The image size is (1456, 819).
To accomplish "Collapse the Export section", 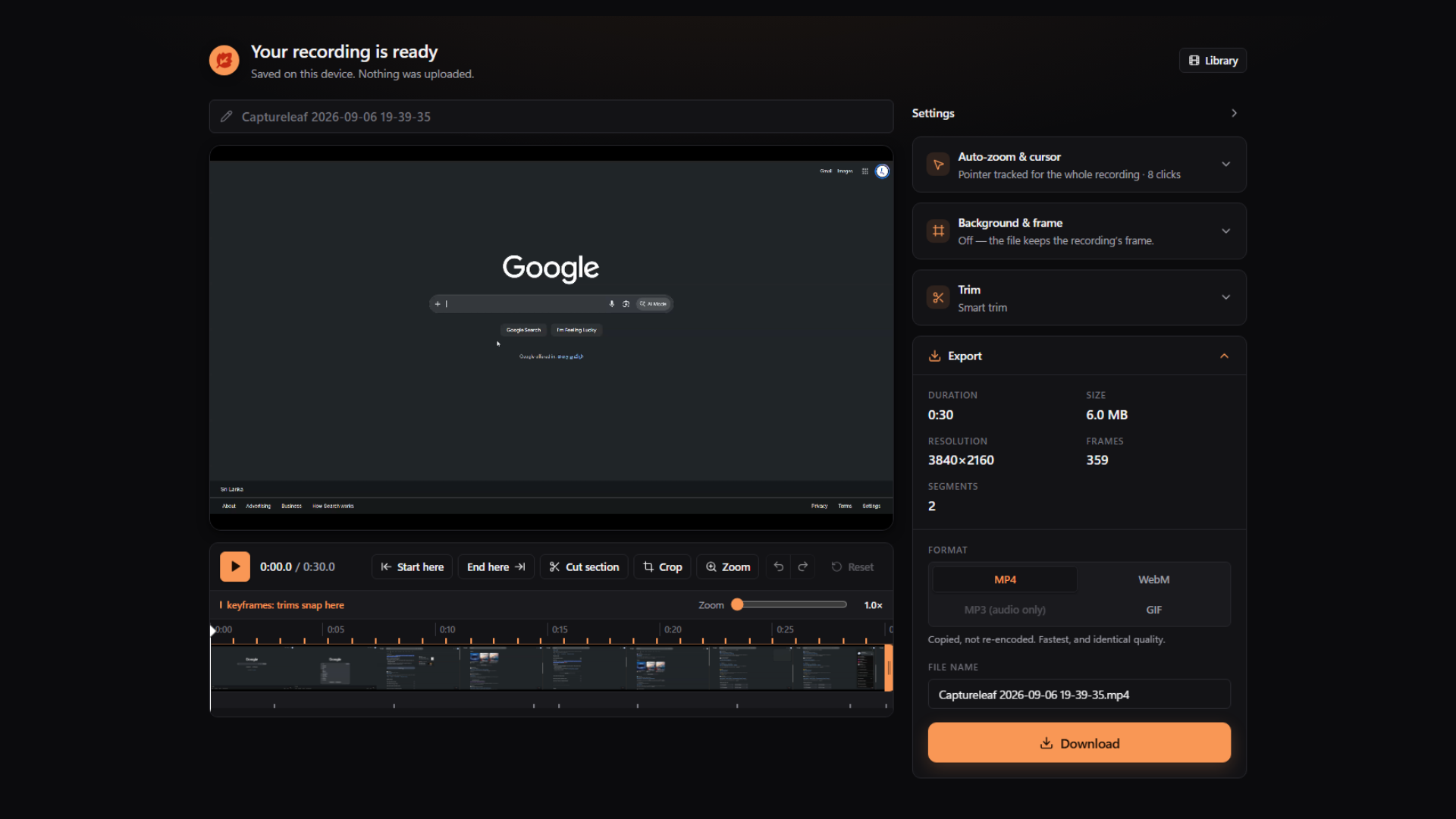I will point(1224,356).
